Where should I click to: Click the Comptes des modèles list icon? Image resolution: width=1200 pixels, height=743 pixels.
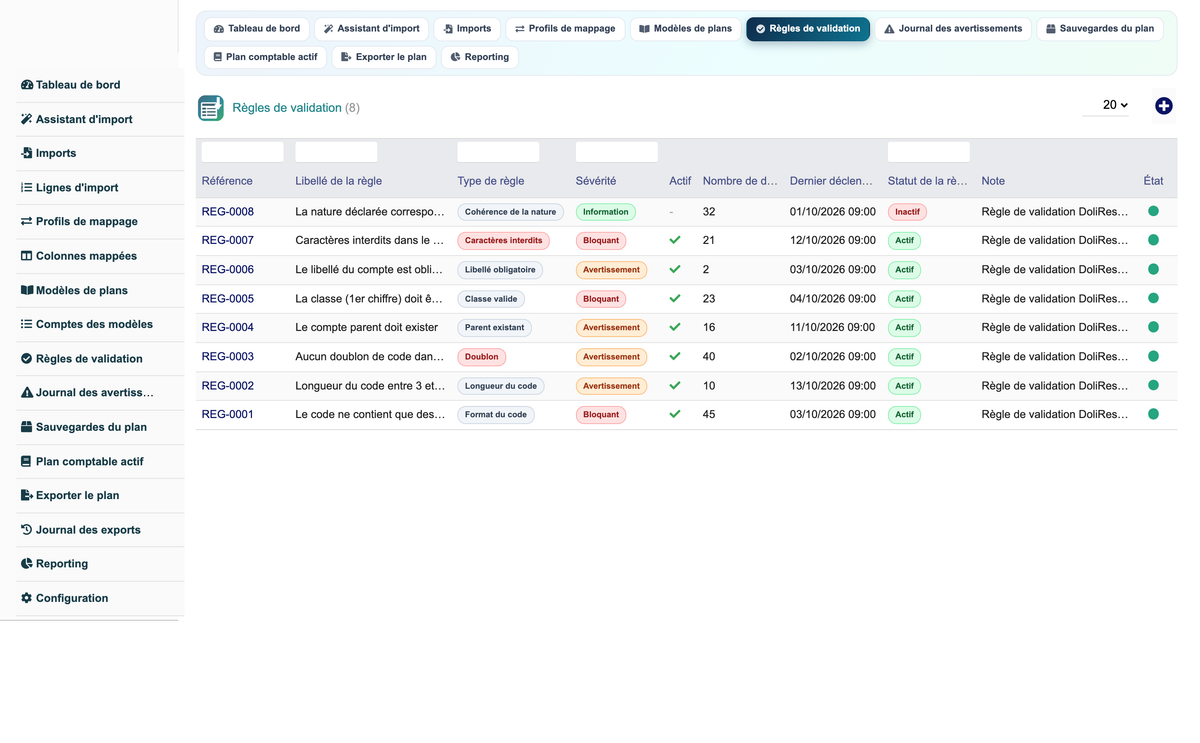pyautogui.click(x=27, y=324)
